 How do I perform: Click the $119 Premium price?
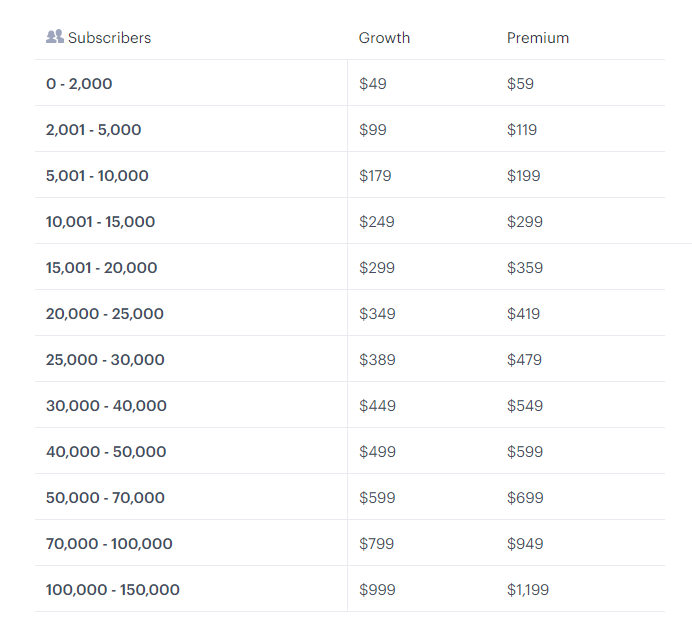pos(522,130)
